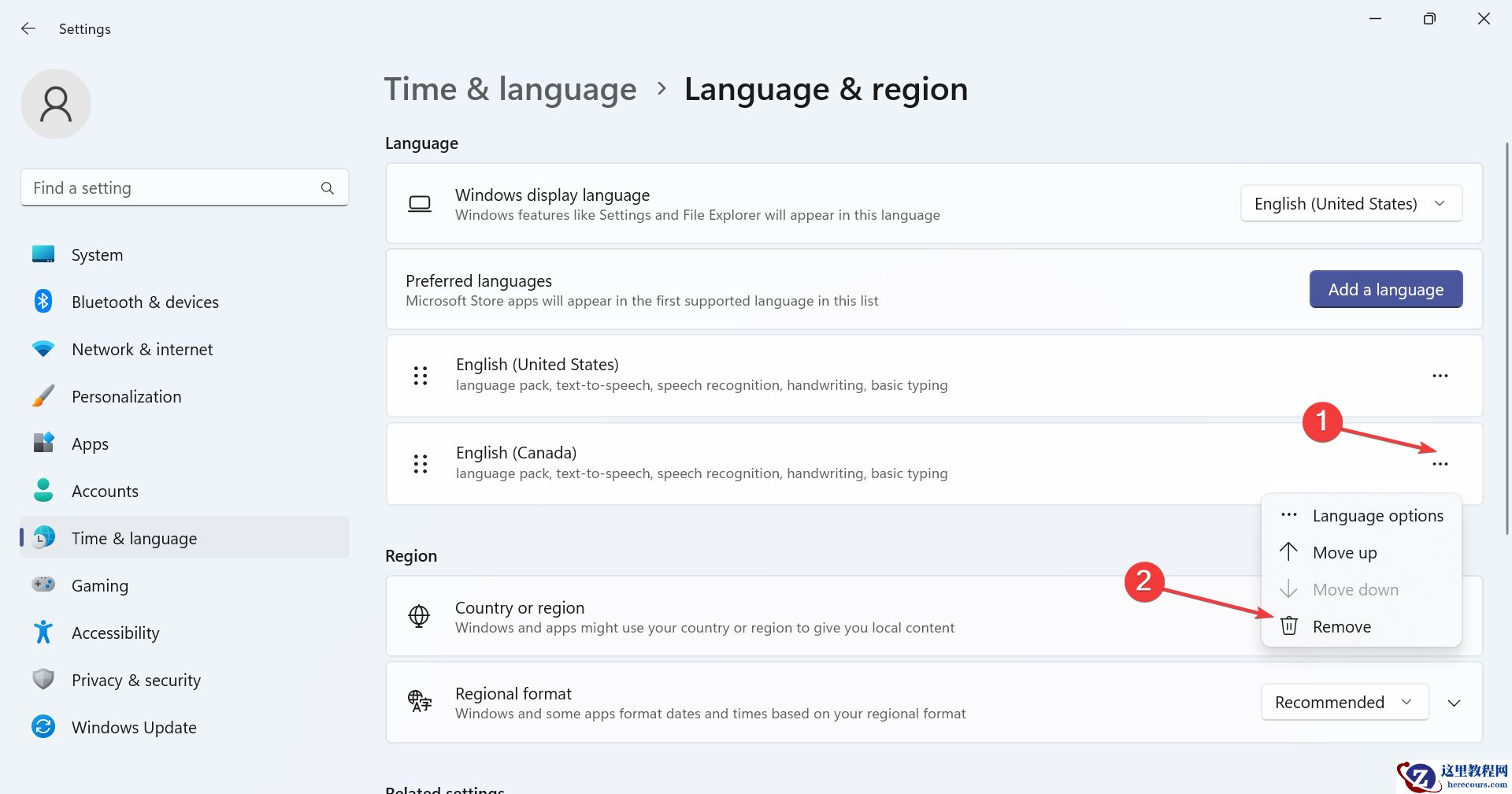Open Apps icon in sidebar

[x=43, y=443]
